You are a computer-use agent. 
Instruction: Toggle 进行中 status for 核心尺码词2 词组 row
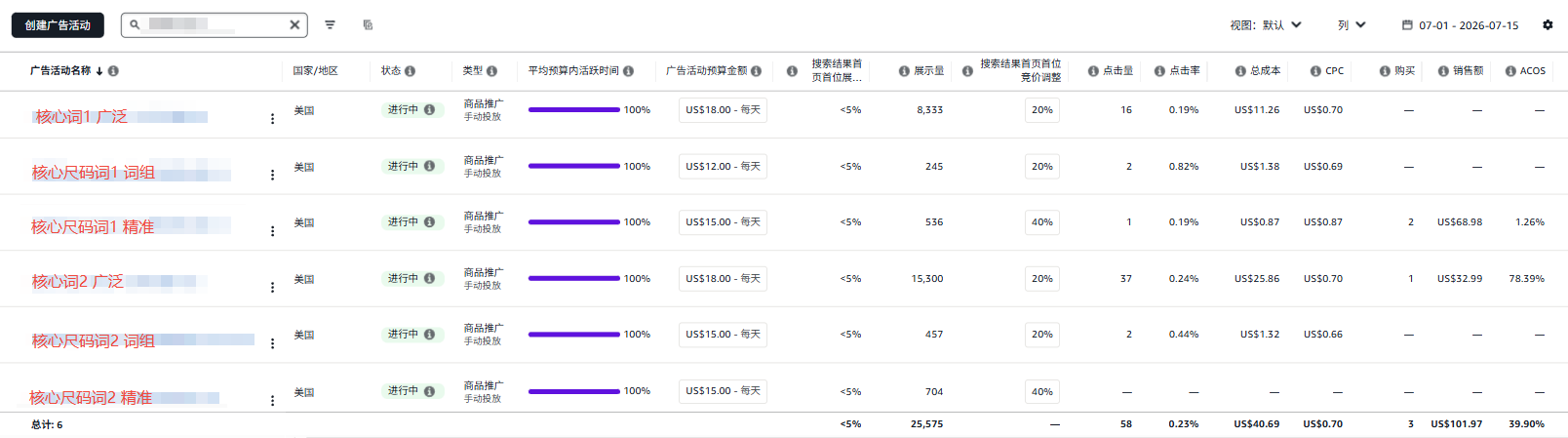point(409,335)
